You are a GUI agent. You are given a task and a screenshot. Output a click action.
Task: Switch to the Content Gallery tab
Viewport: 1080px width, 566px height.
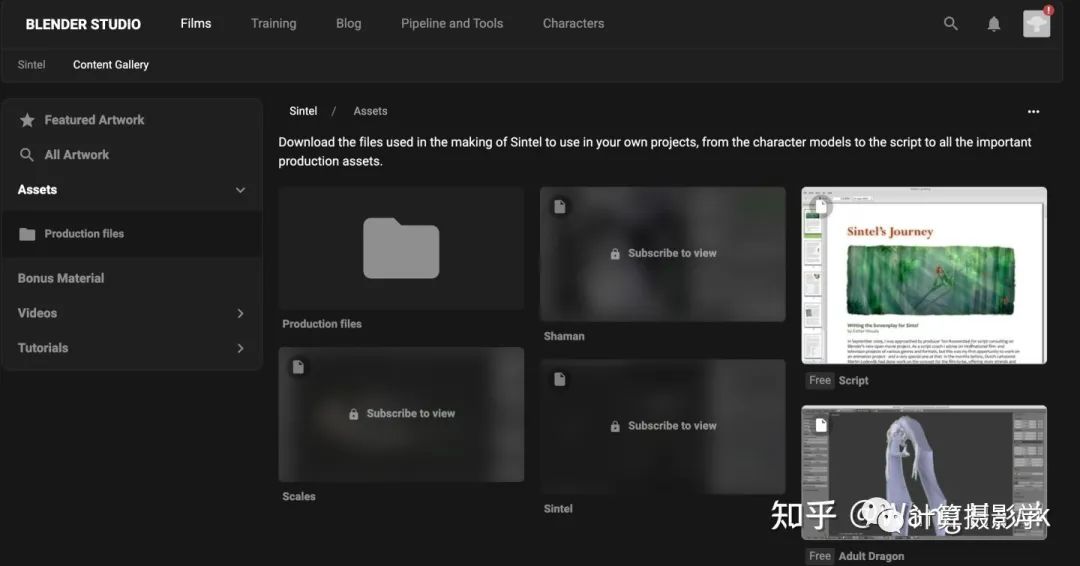111,65
